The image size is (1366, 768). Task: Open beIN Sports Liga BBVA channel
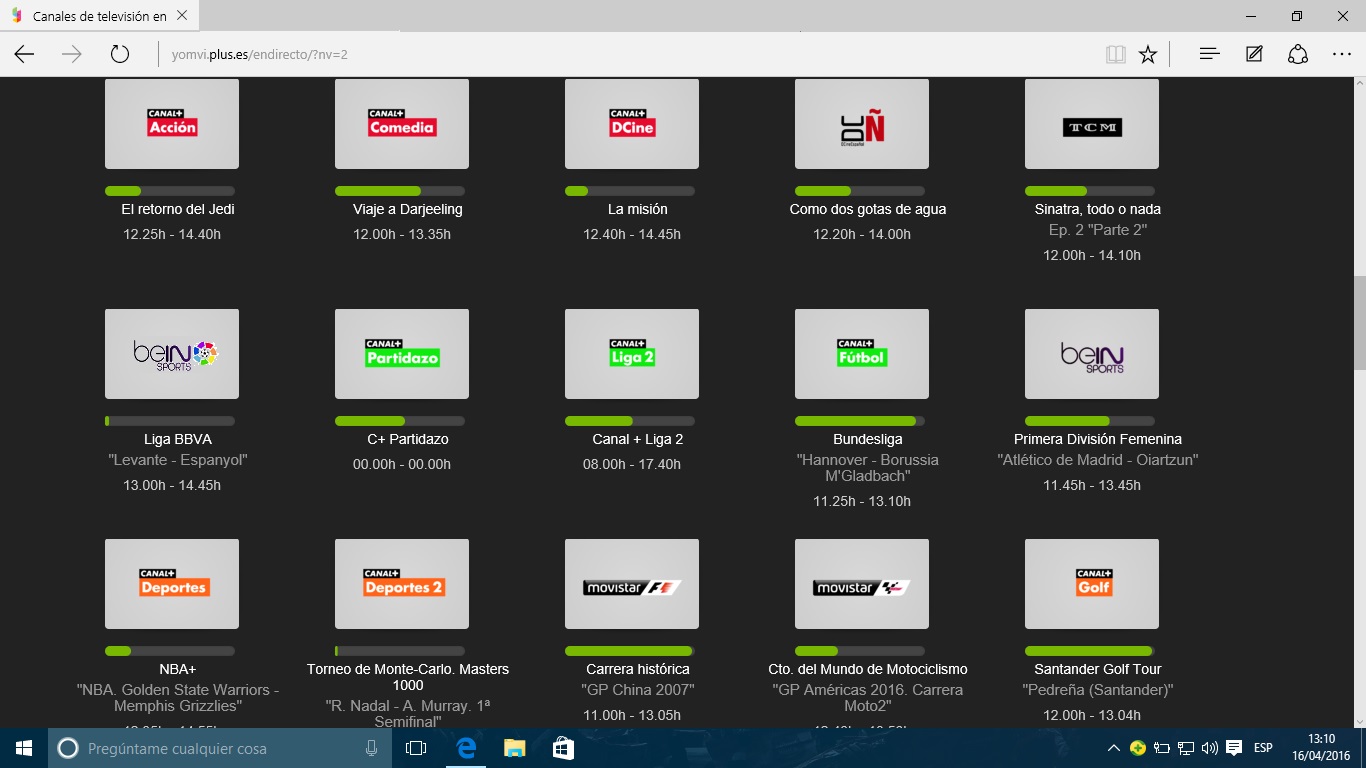tap(172, 354)
